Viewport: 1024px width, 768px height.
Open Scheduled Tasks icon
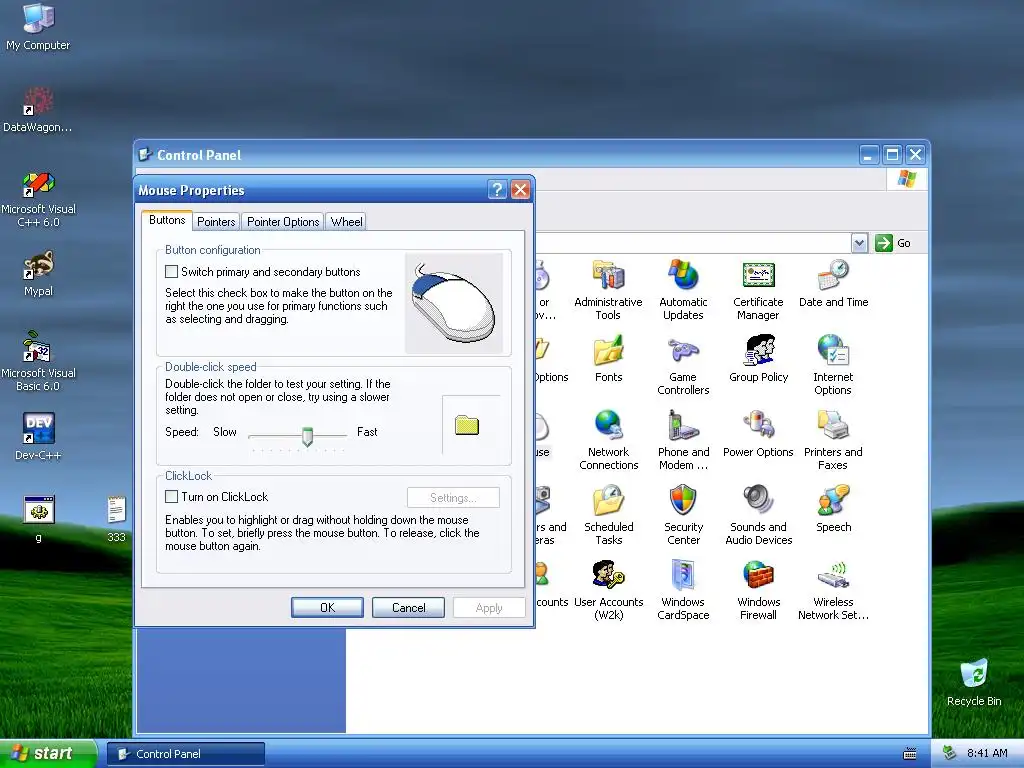pos(609,515)
